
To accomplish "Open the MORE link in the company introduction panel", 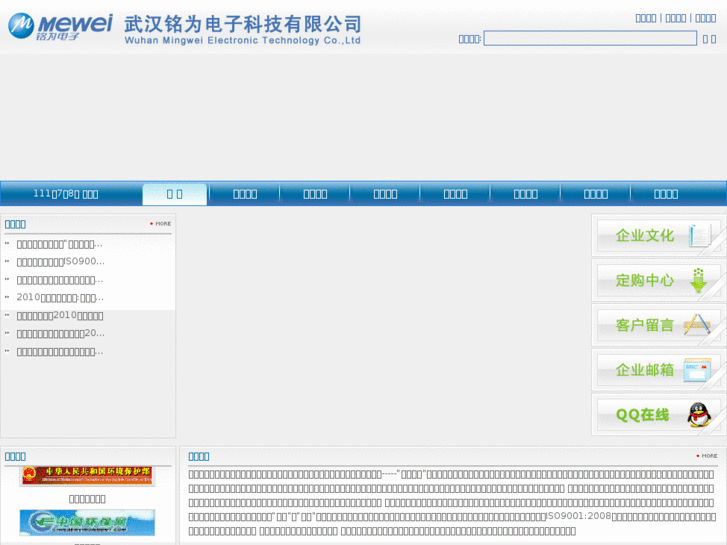I will [707, 456].
